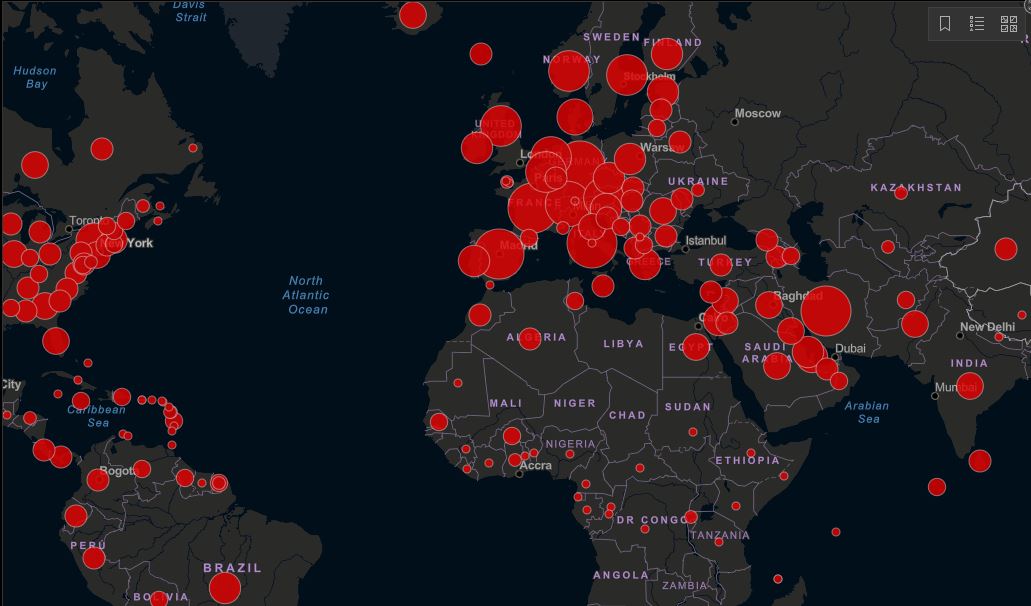The width and height of the screenshot is (1031, 606).
Task: Select the red circle over Norway
Action: [569, 71]
